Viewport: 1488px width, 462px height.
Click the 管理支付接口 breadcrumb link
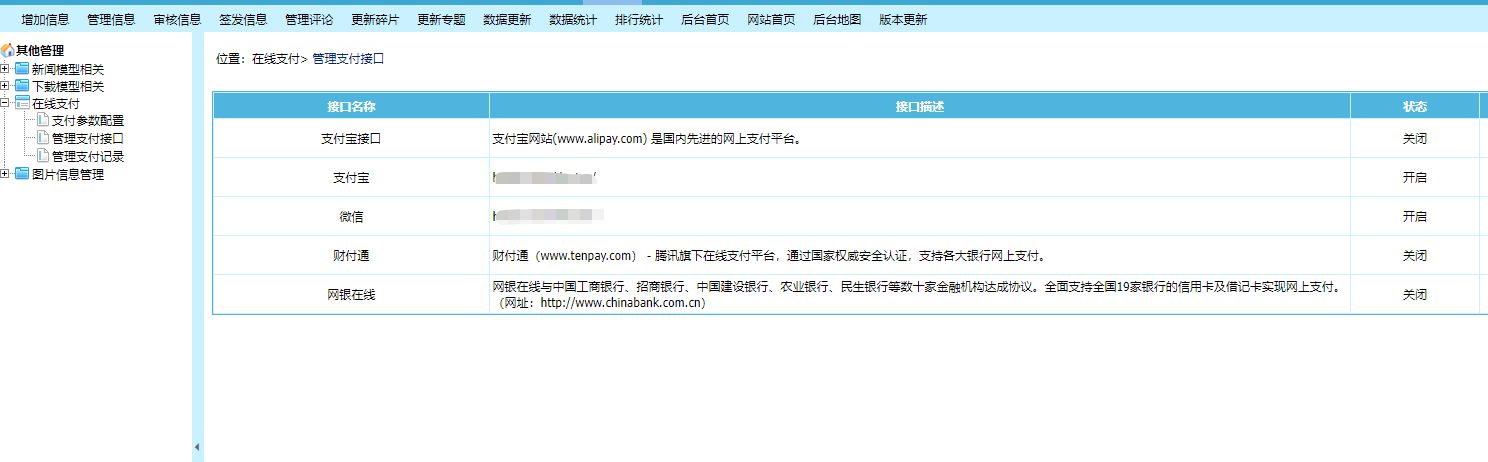point(348,59)
